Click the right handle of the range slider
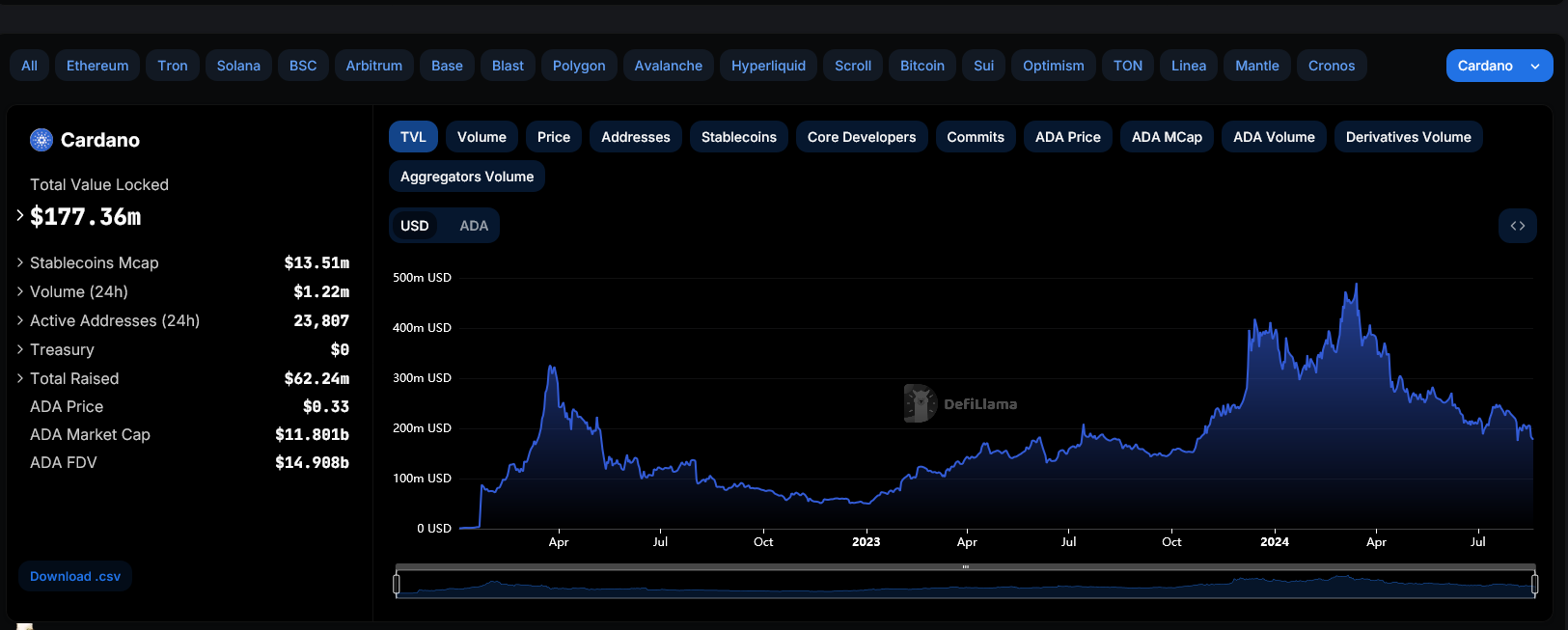Viewport: 1568px width, 630px height. (1534, 584)
